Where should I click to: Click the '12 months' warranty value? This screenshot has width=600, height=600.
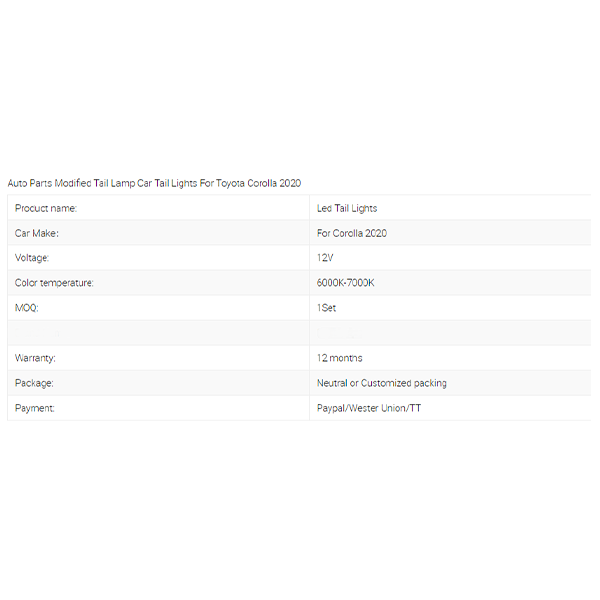click(x=340, y=358)
